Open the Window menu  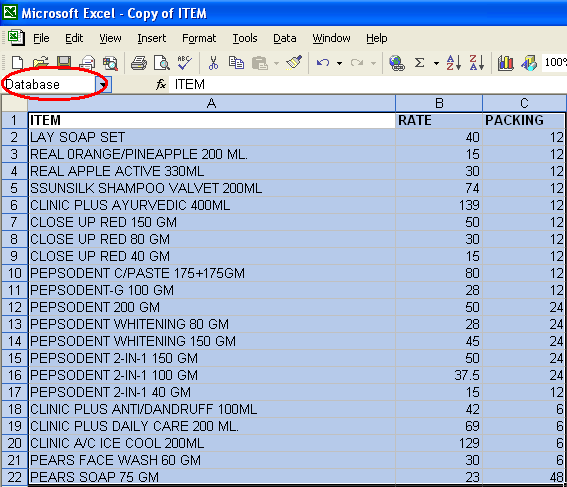click(331, 38)
